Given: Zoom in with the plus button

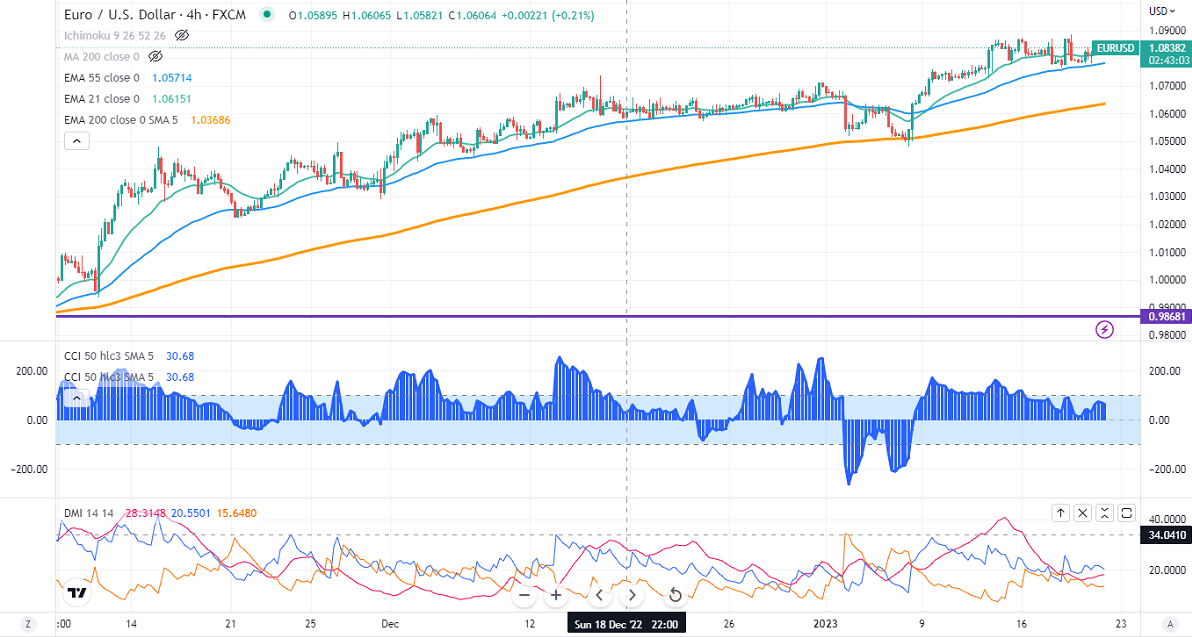Looking at the screenshot, I should [x=556, y=595].
